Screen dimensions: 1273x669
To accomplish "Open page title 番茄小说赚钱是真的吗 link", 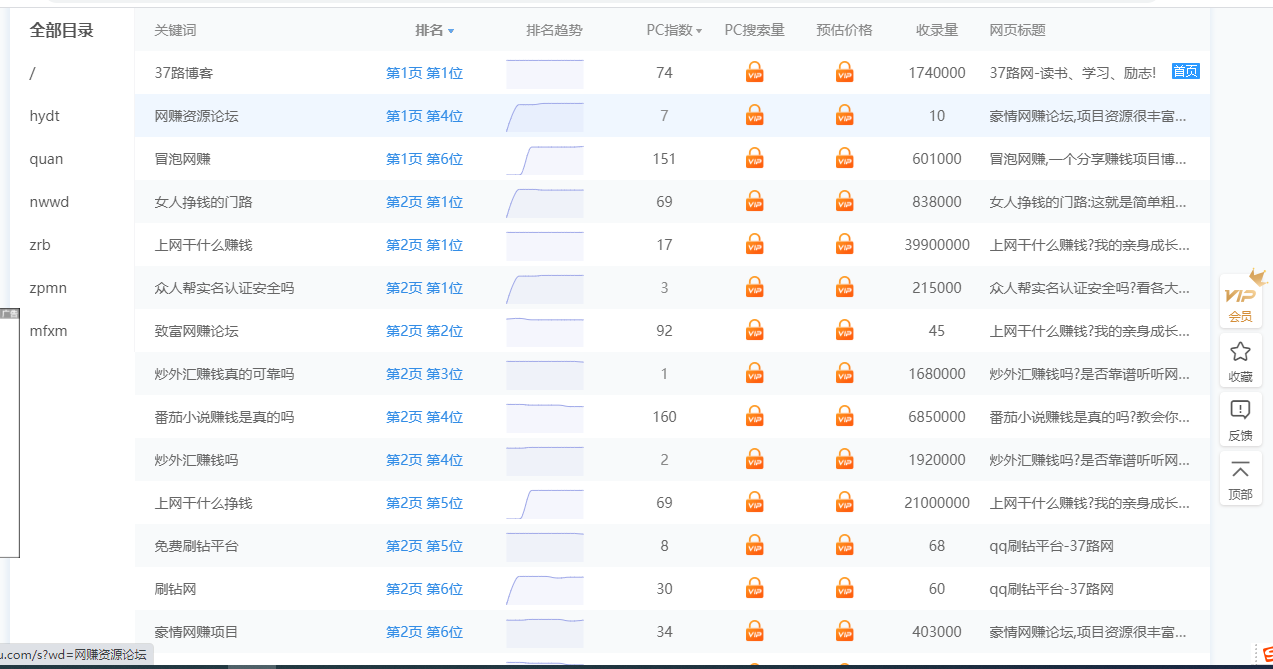I will coord(1089,417).
